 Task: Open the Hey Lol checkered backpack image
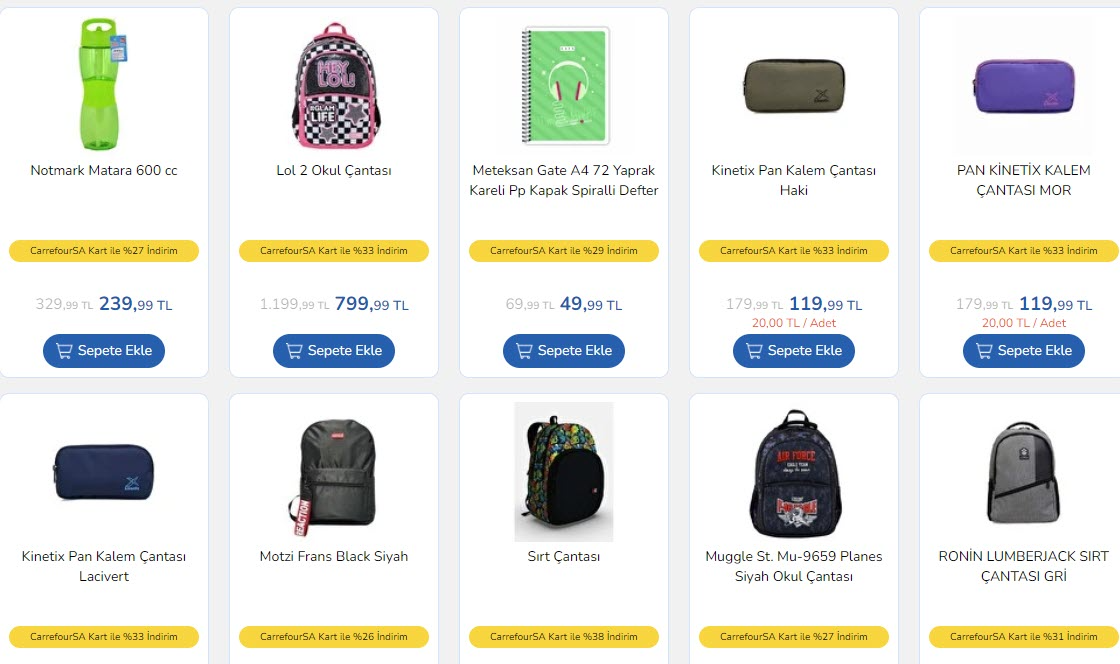[335, 84]
